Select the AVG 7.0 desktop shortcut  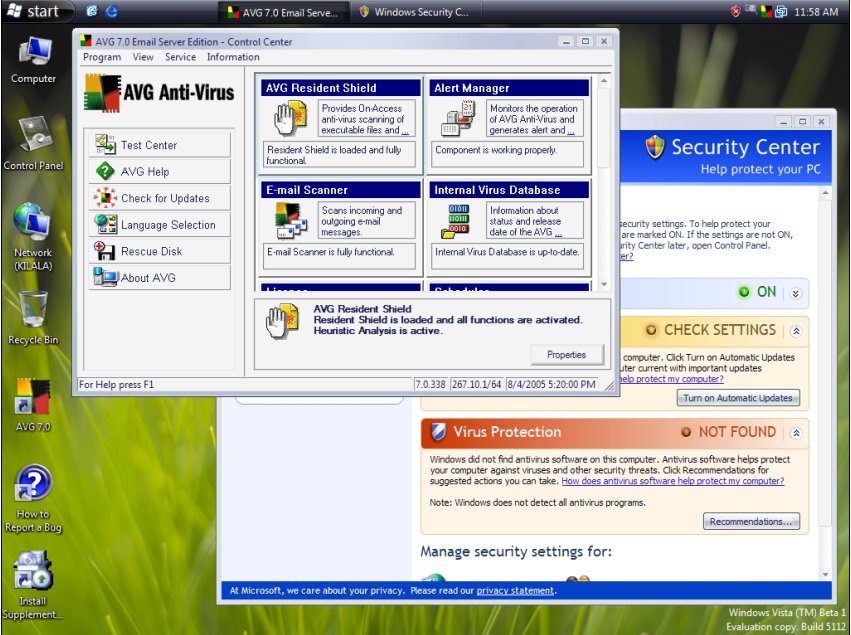click(x=33, y=405)
